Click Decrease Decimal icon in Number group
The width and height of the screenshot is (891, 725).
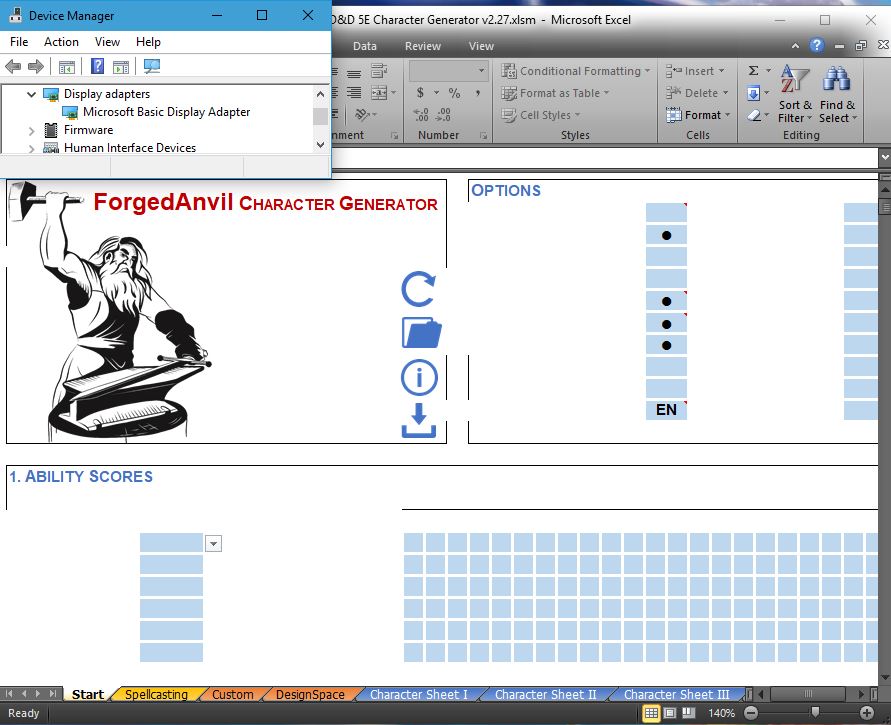[x=443, y=115]
